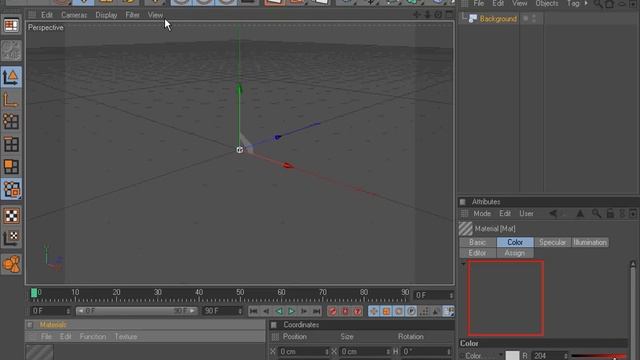Switch to Color material tab

(x=515, y=242)
